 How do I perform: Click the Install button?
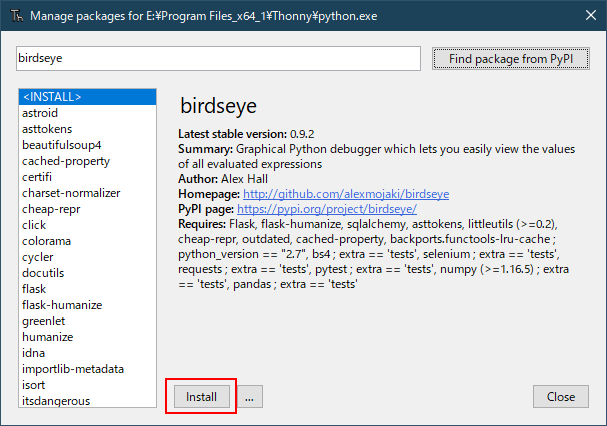coord(202,397)
